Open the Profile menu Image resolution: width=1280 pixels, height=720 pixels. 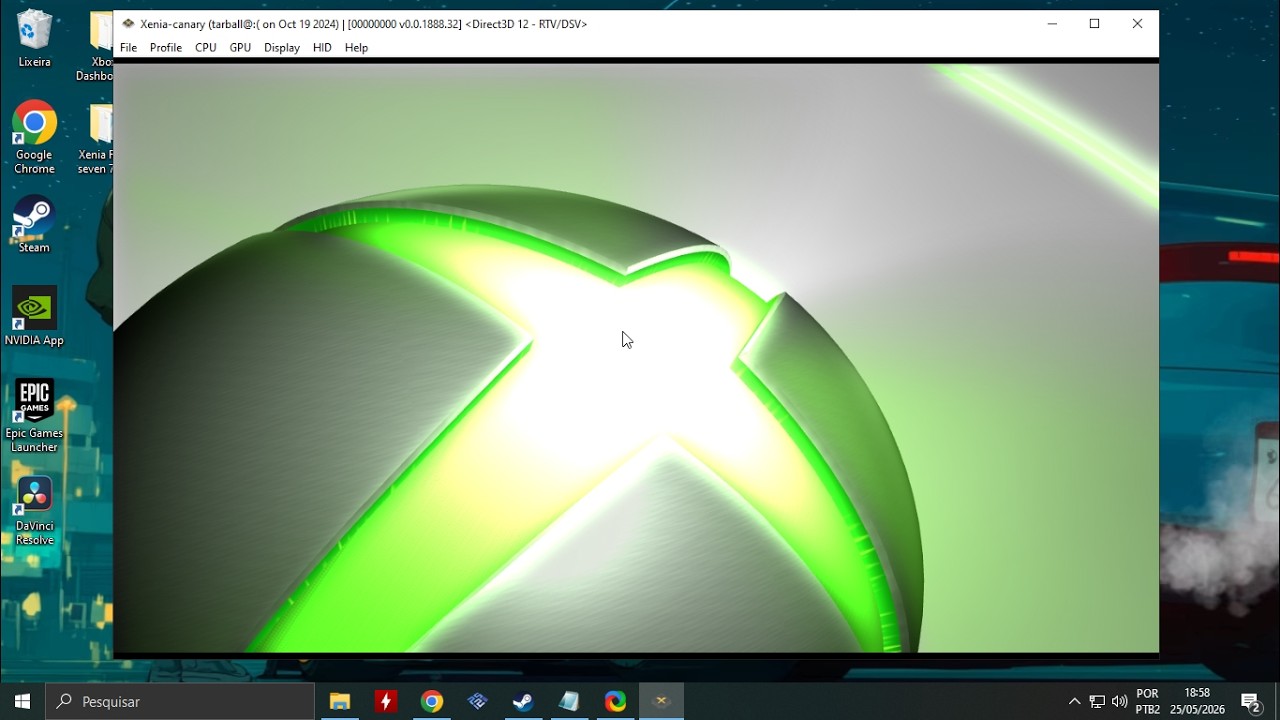pos(166,47)
